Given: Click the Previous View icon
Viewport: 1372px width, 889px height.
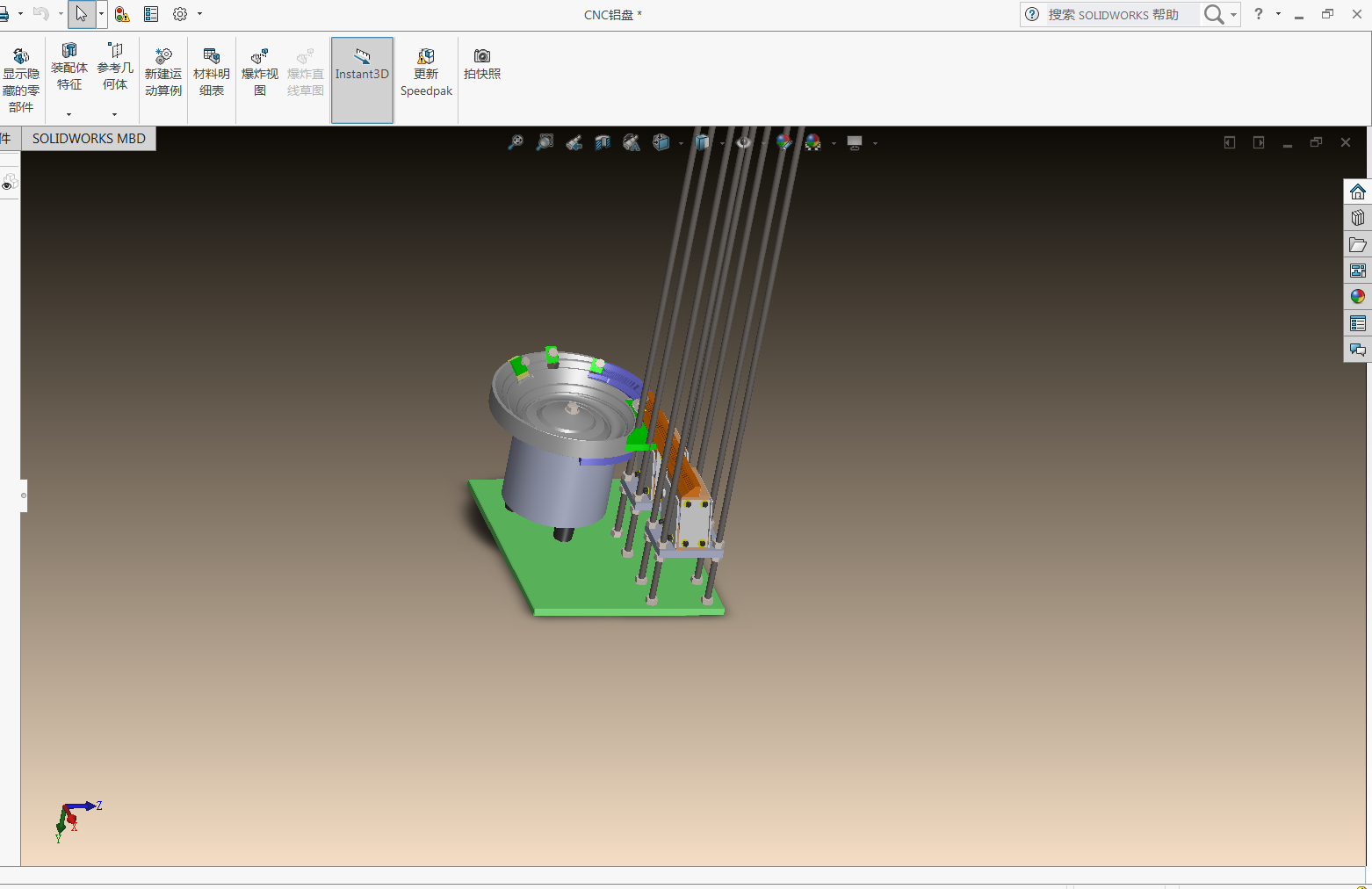Looking at the screenshot, I should pos(574,142).
